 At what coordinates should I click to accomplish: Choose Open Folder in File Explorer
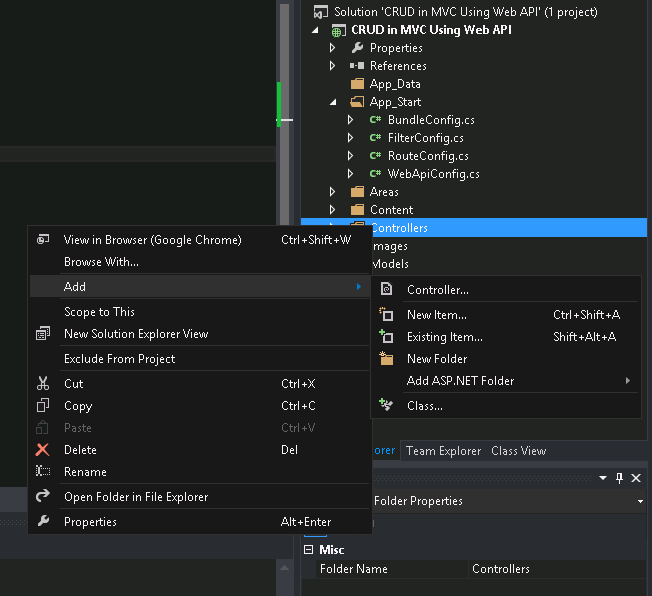(x=200, y=497)
